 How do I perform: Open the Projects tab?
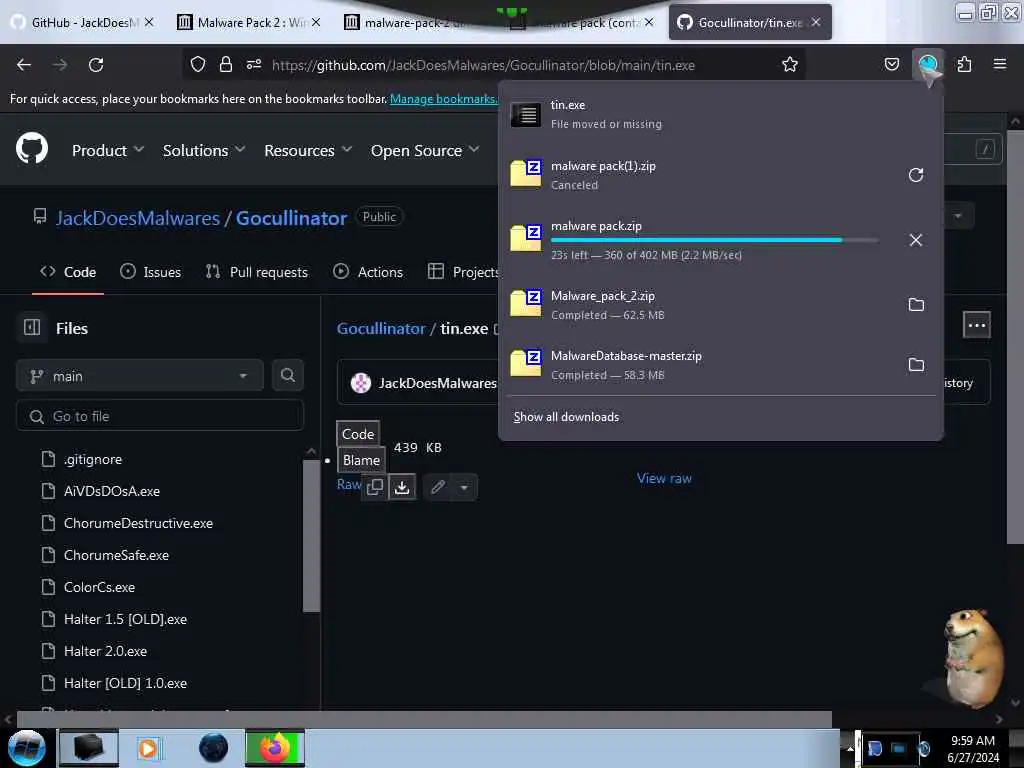point(464,272)
